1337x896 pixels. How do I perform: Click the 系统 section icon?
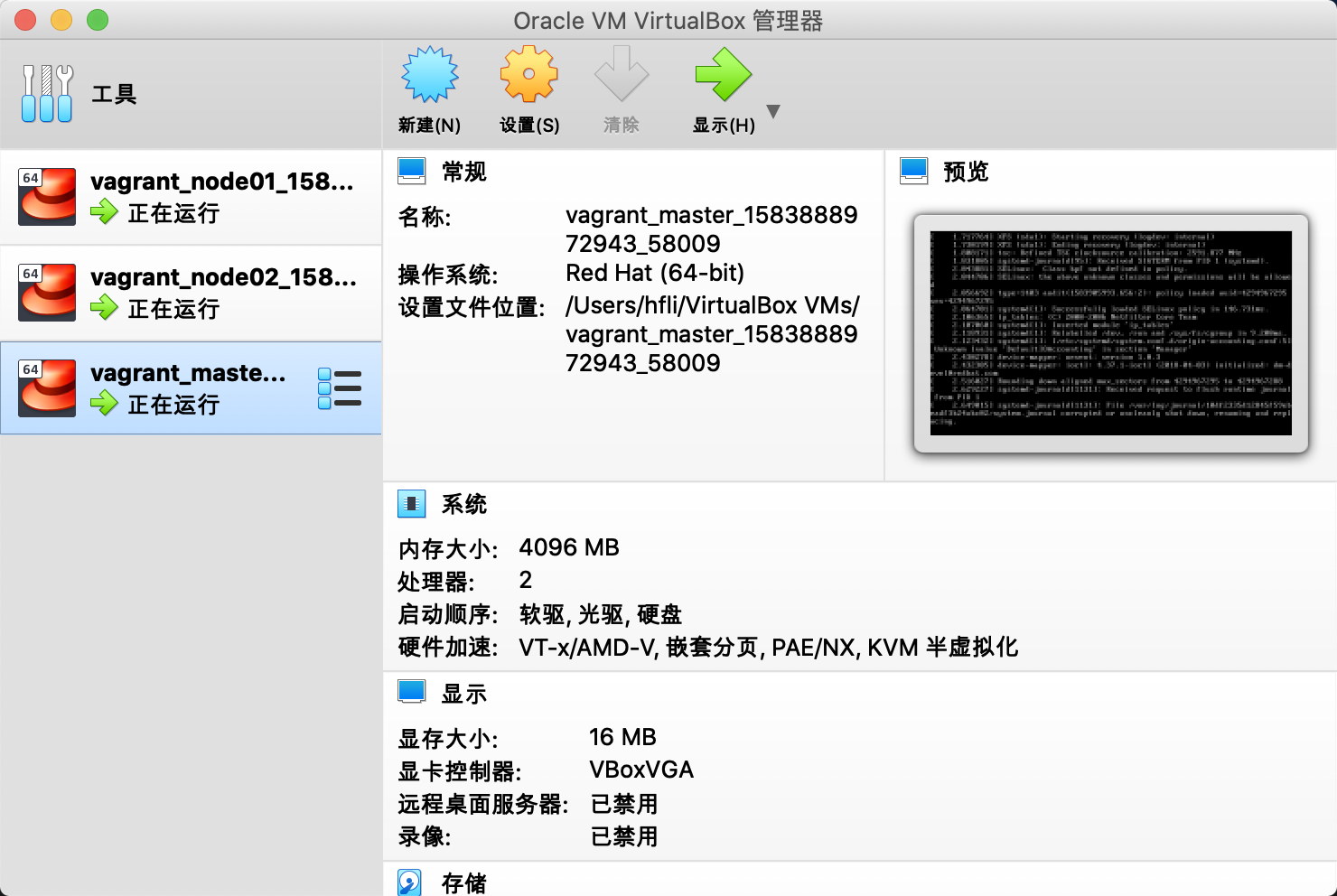coord(412,503)
